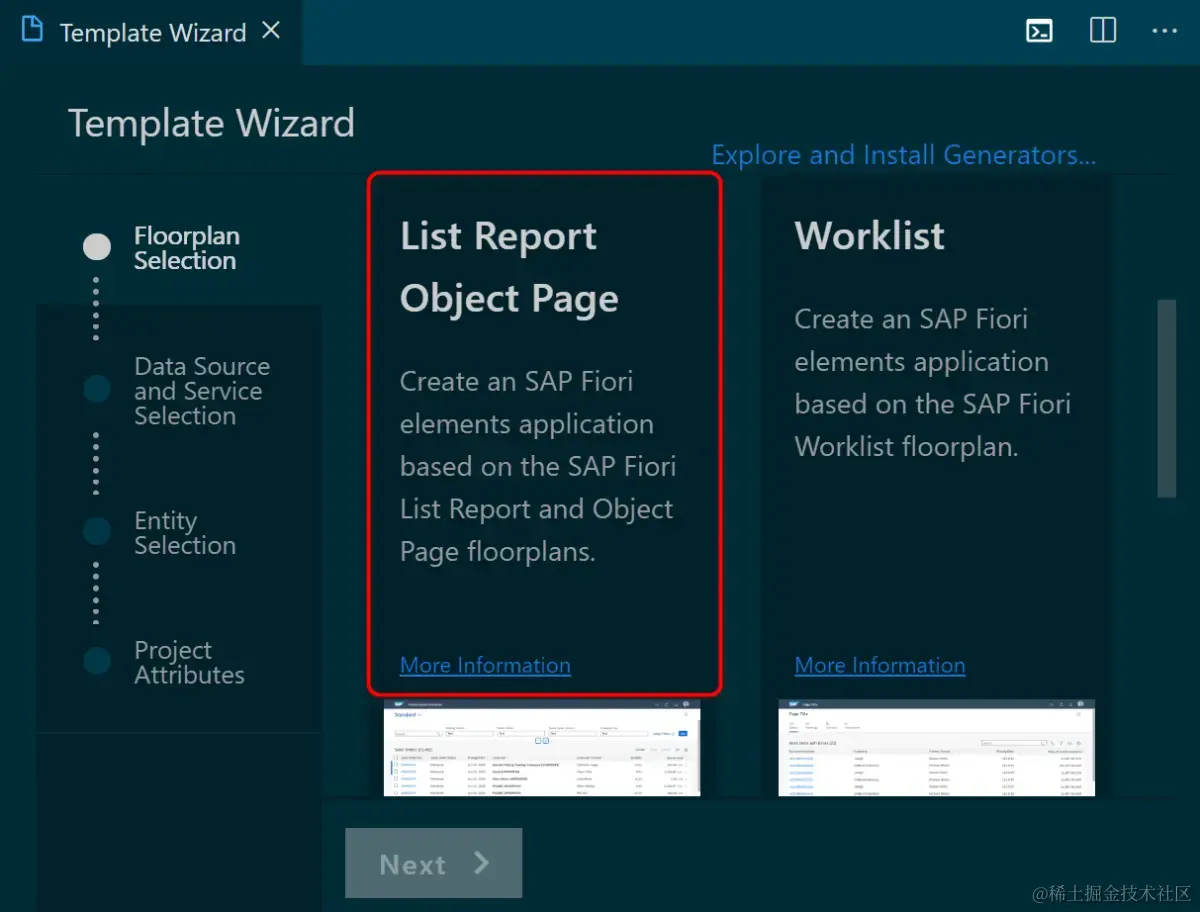The height and width of the screenshot is (912, 1200).
Task: Click the Floorplan Selection step circle
Action: pyautogui.click(x=97, y=246)
